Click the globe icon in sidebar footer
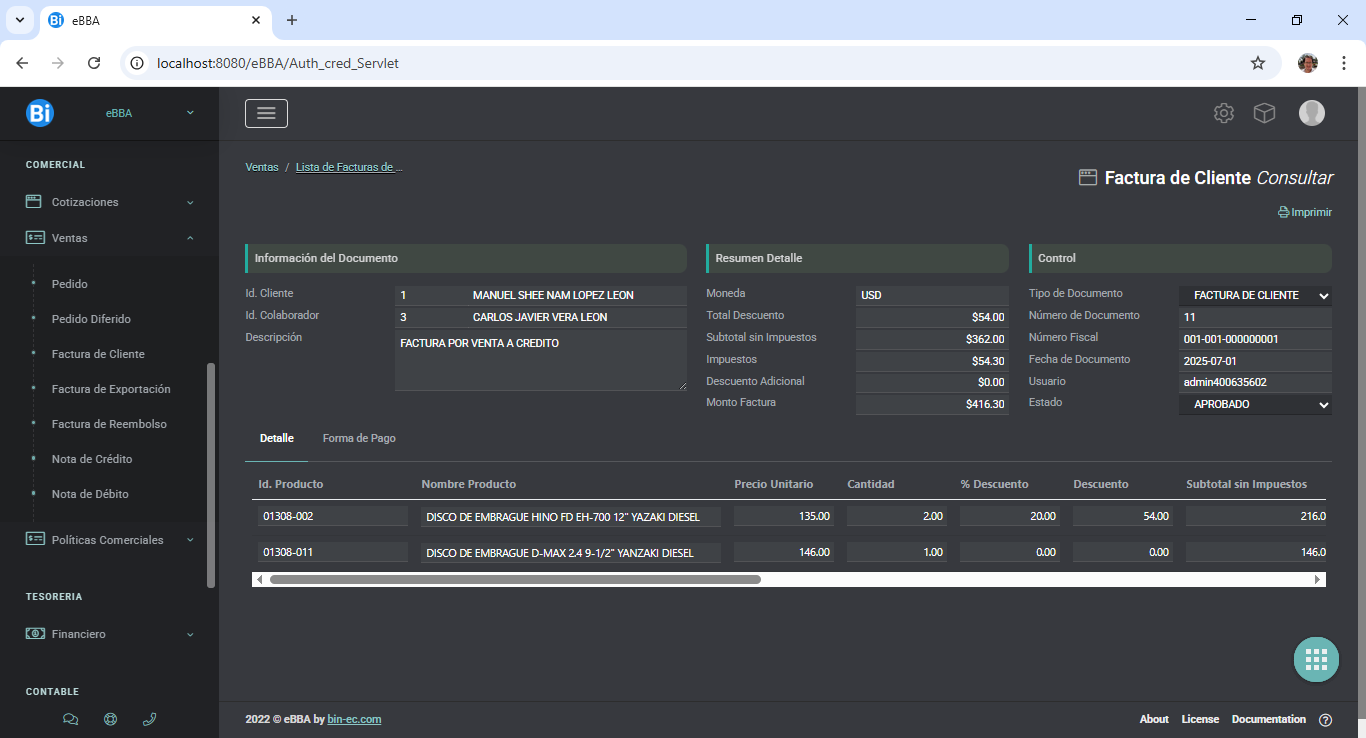The width and height of the screenshot is (1366, 738). click(x=110, y=718)
